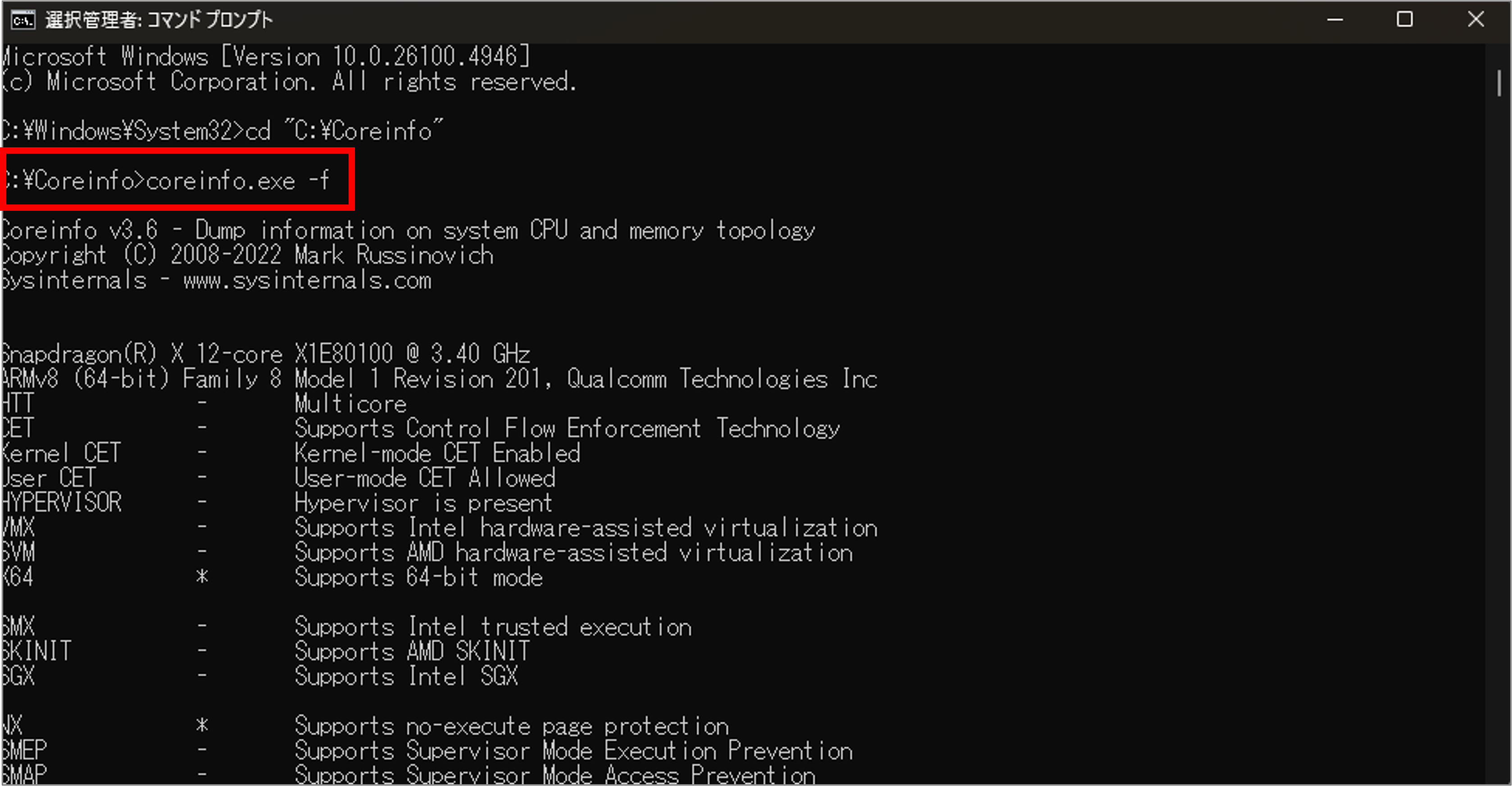Click the コマンド プロンプト title text

pos(209,20)
